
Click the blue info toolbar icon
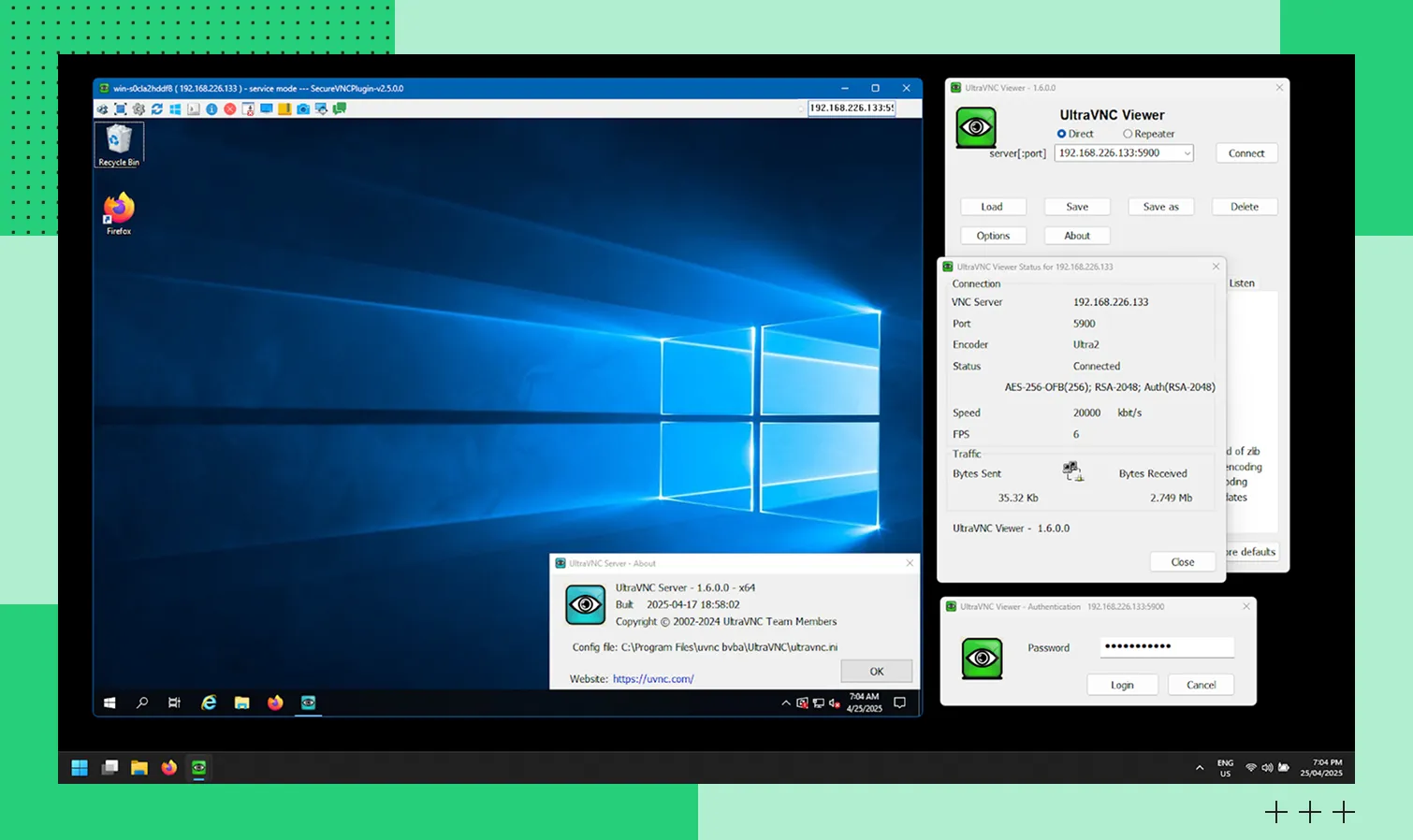[x=211, y=109]
